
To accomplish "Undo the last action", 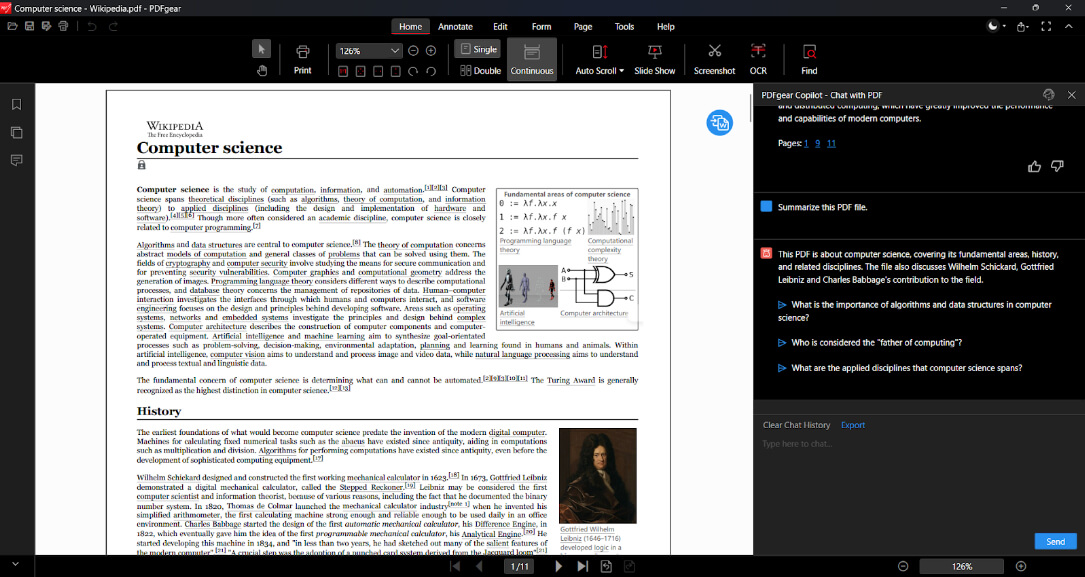I will coord(92,26).
